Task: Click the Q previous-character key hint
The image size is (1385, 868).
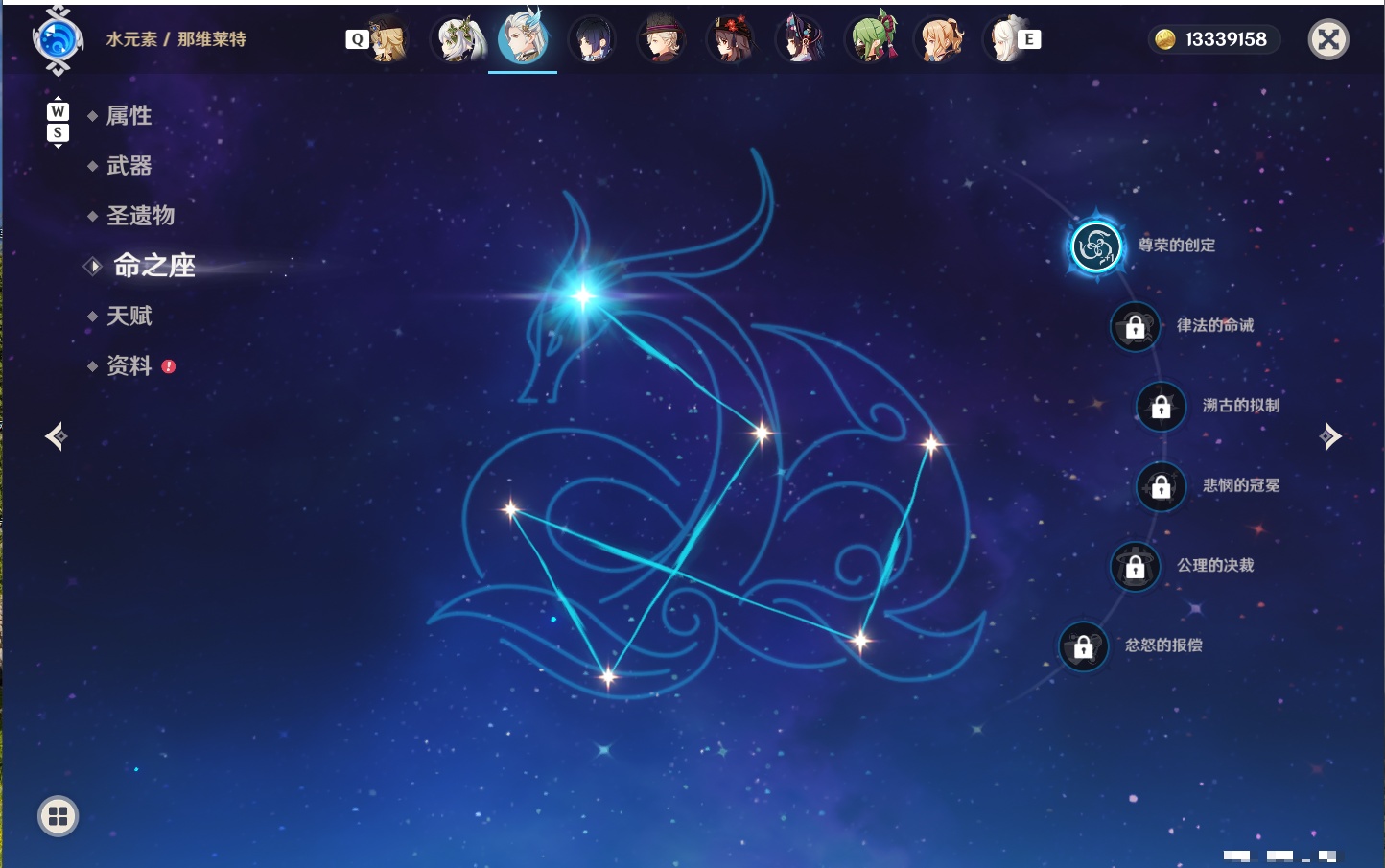Action: pos(357,39)
